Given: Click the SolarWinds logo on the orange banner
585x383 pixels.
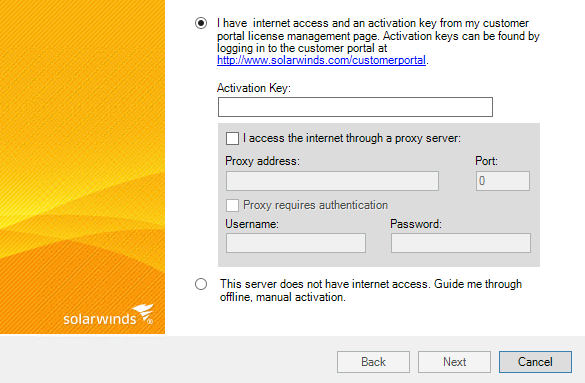Looking at the screenshot, I should point(108,315).
